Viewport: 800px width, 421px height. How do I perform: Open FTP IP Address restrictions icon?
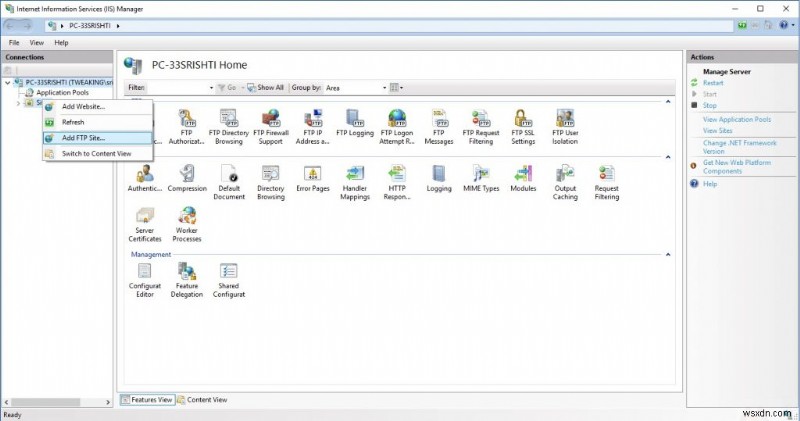coord(312,127)
